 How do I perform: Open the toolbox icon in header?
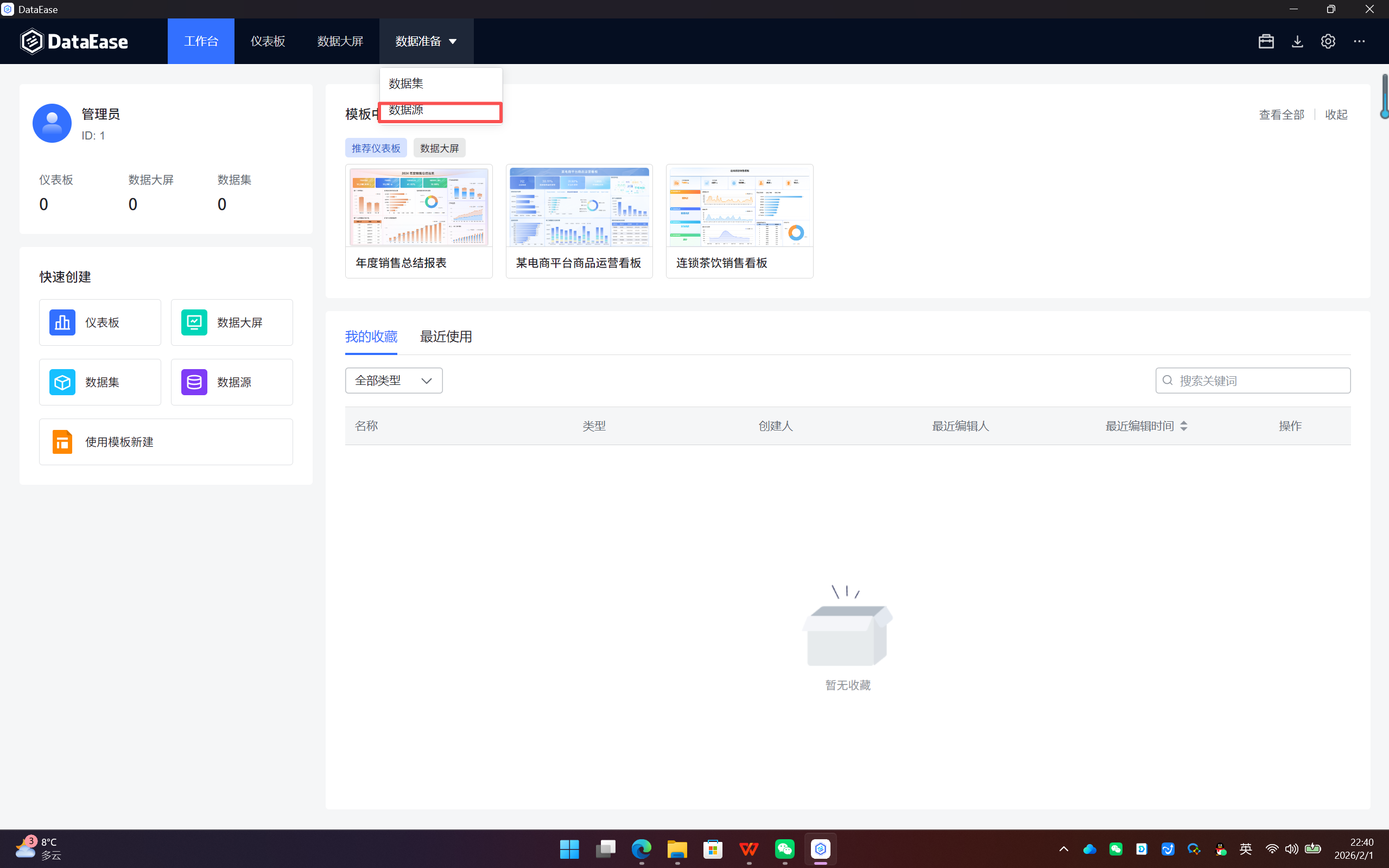(x=1266, y=41)
